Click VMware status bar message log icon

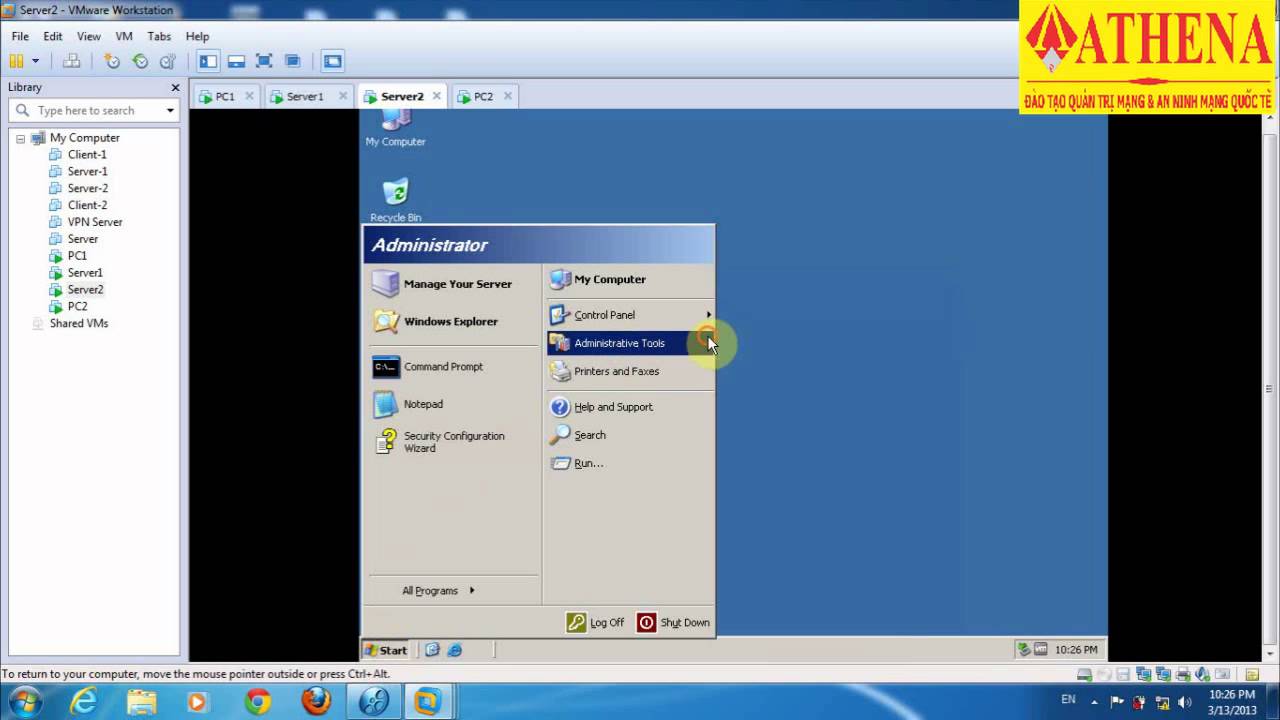click(x=1252, y=675)
